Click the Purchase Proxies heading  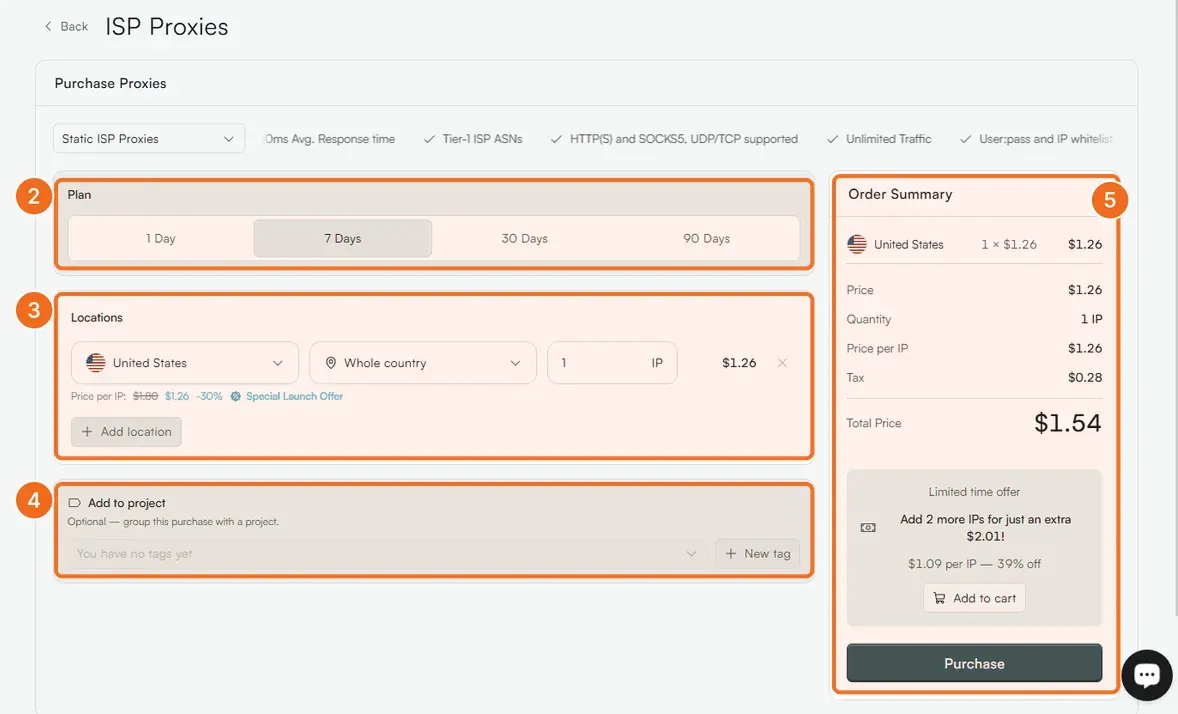(110, 83)
